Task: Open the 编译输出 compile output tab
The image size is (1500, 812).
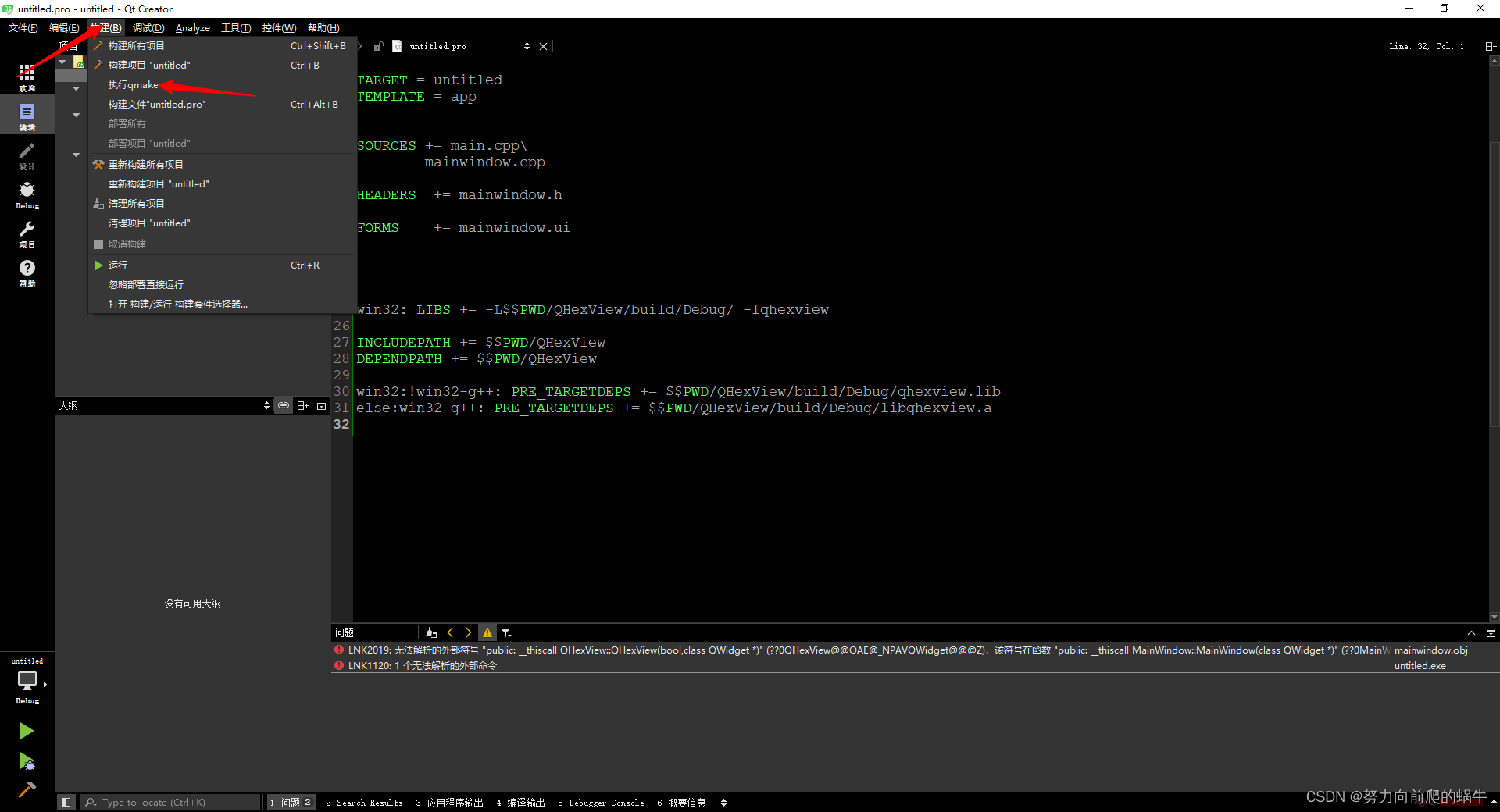Action: 520,802
